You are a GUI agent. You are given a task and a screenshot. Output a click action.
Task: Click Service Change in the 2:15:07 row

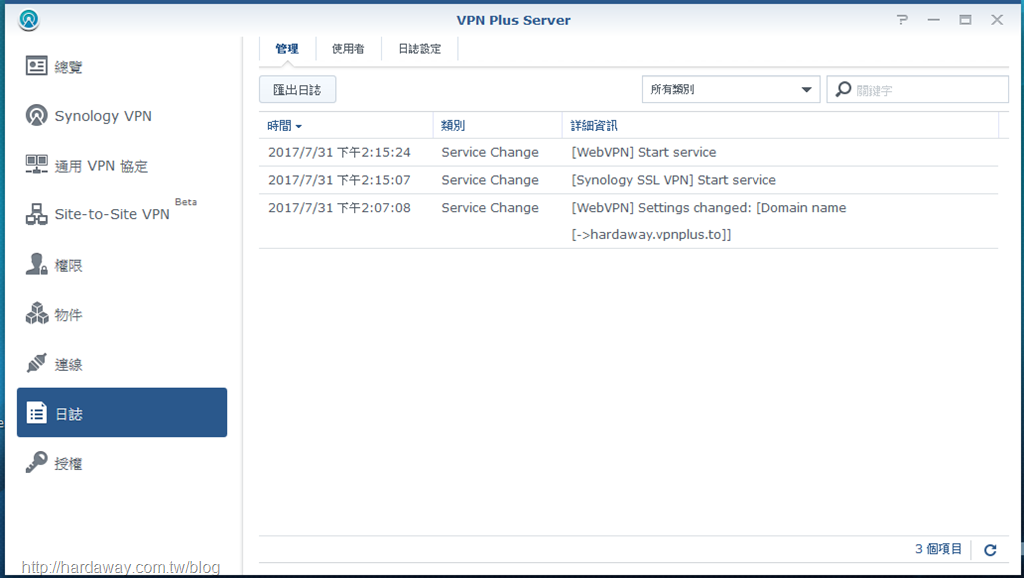490,180
